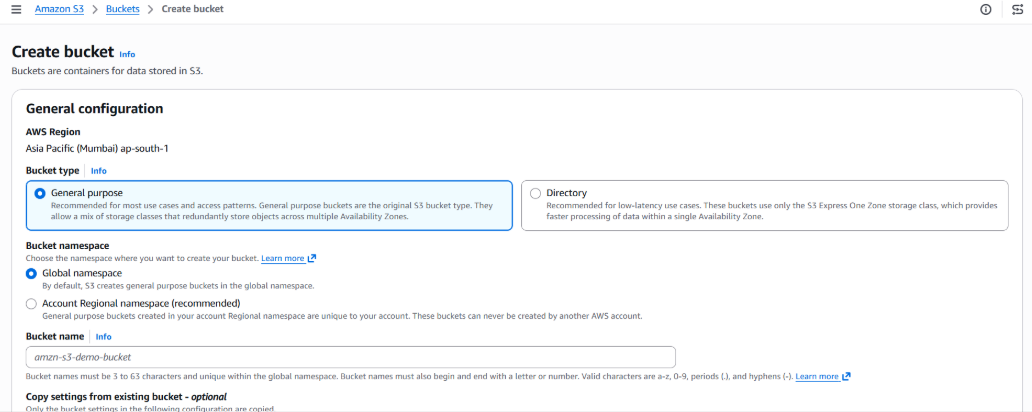Open Learn more link under Bucket namespace

click(283, 258)
